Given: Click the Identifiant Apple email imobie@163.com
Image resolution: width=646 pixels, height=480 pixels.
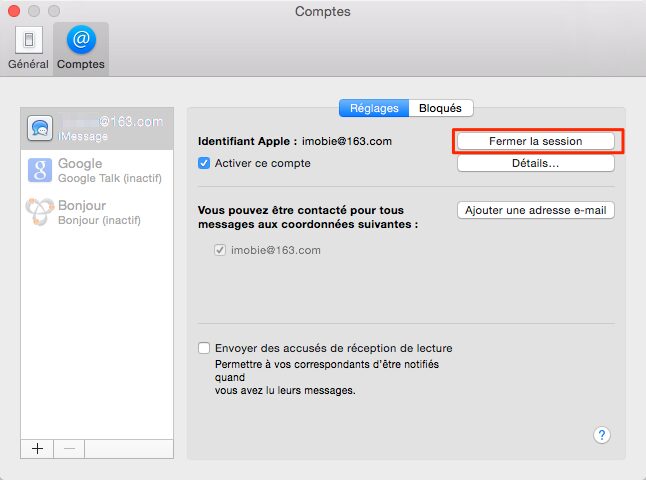Looking at the screenshot, I should tap(346, 141).
